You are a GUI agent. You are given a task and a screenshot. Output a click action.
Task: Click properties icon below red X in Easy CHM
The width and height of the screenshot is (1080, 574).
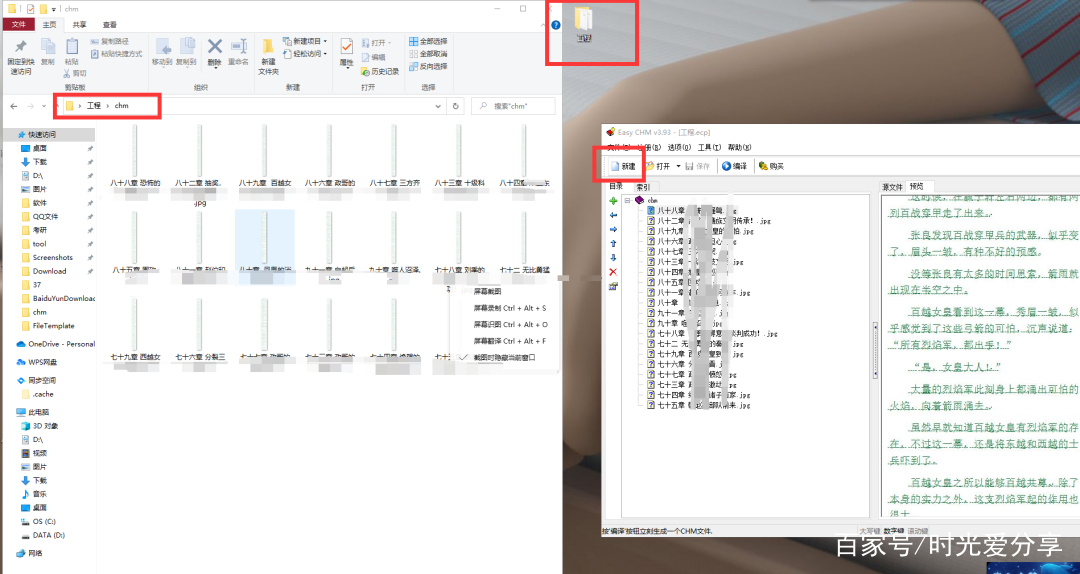tap(613, 286)
